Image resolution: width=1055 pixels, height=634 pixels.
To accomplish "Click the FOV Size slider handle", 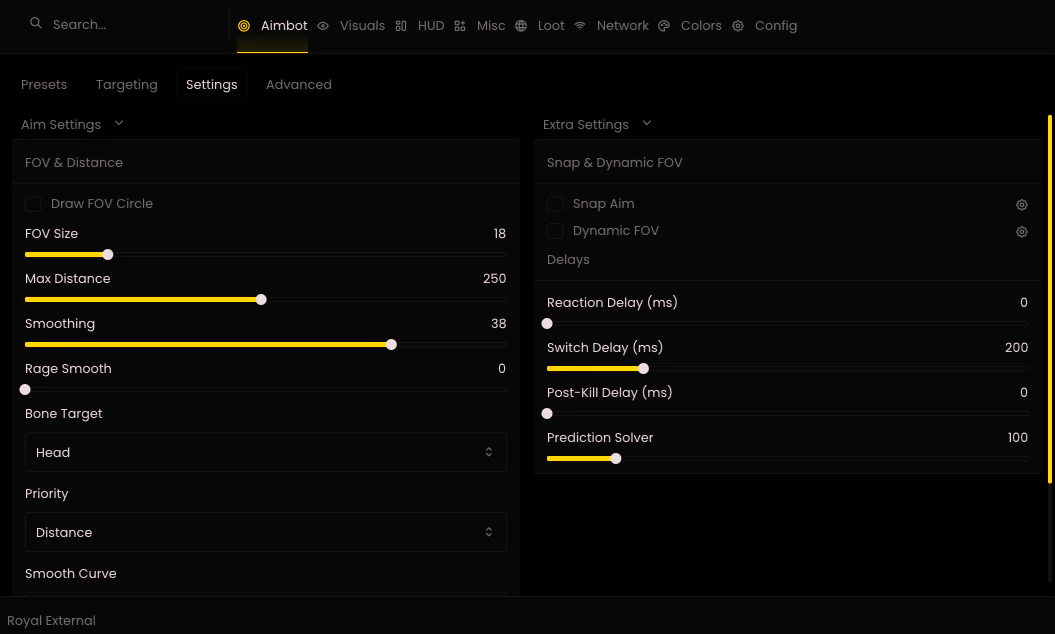I will click(x=108, y=254).
